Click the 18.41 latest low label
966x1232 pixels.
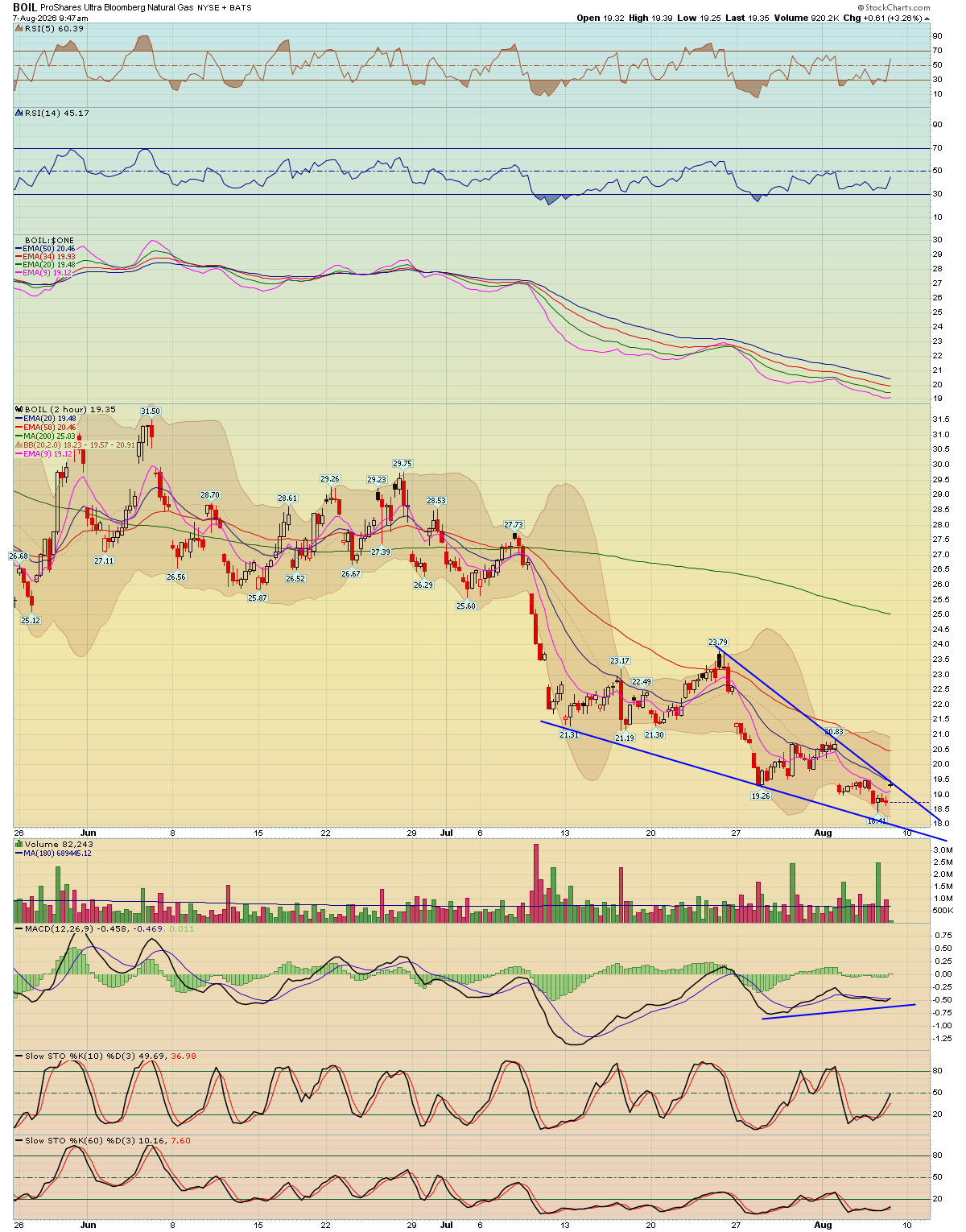tap(877, 821)
